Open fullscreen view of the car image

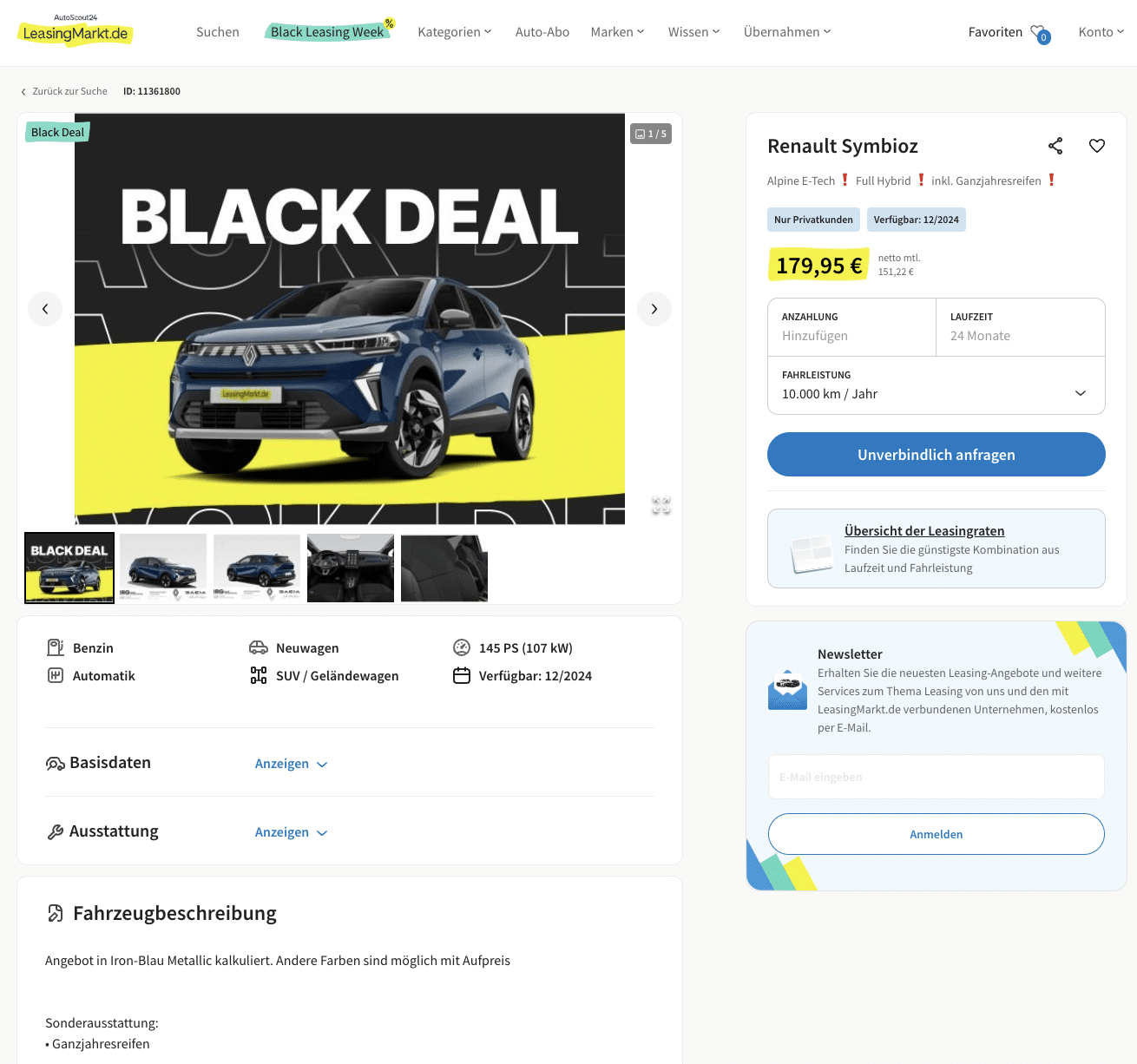tap(661, 506)
